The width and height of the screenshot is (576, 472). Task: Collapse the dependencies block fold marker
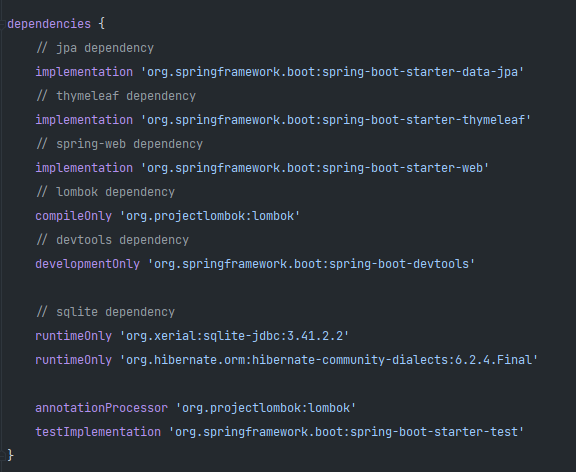point(3,24)
